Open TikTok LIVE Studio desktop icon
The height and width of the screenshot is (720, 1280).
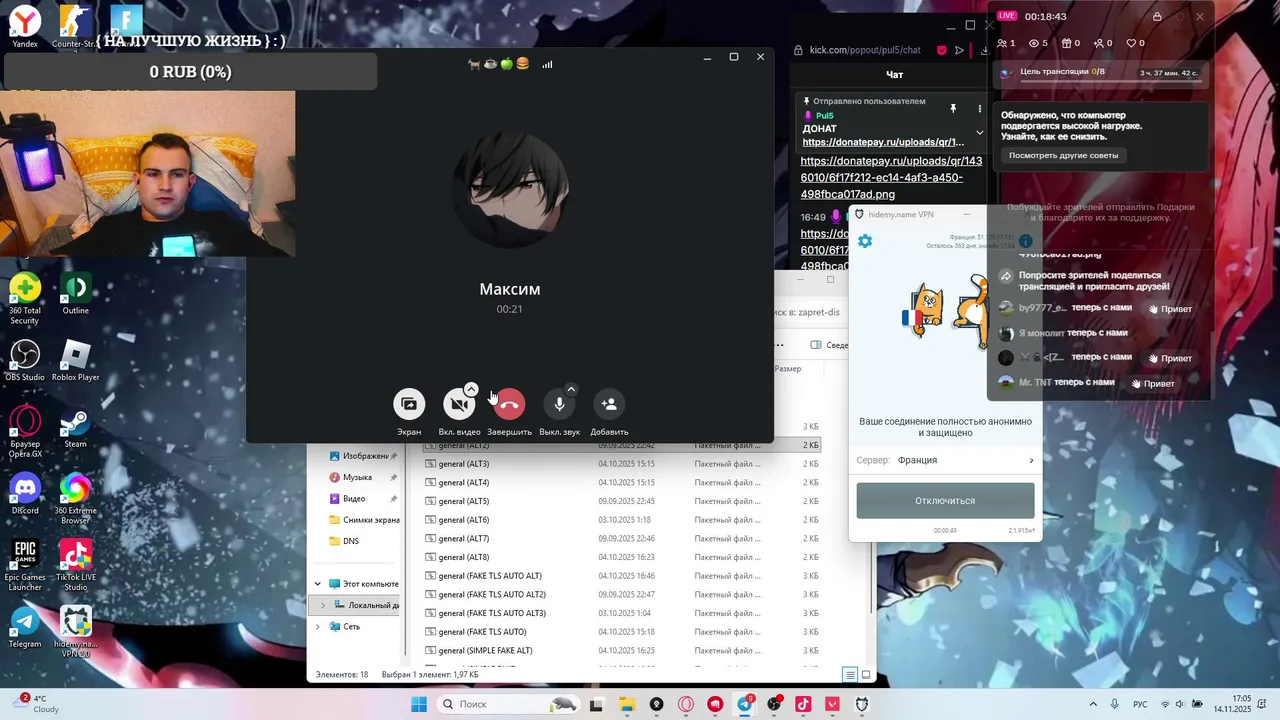tap(75, 565)
